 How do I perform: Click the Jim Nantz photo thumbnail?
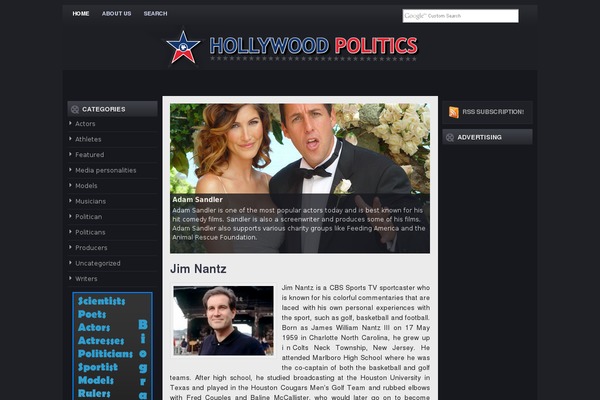click(223, 321)
